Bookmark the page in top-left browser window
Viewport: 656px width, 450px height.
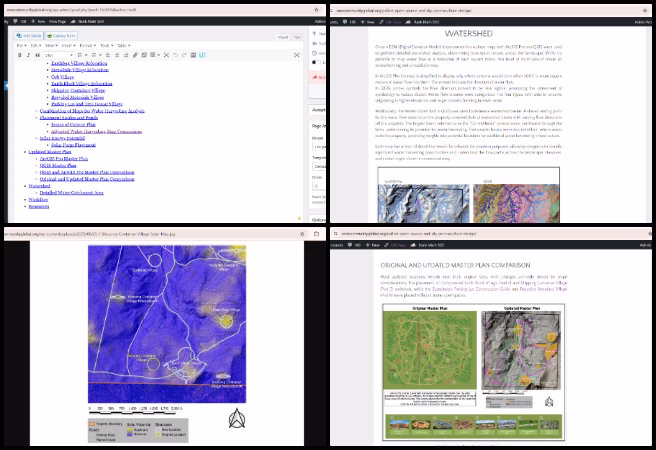tap(316, 10)
